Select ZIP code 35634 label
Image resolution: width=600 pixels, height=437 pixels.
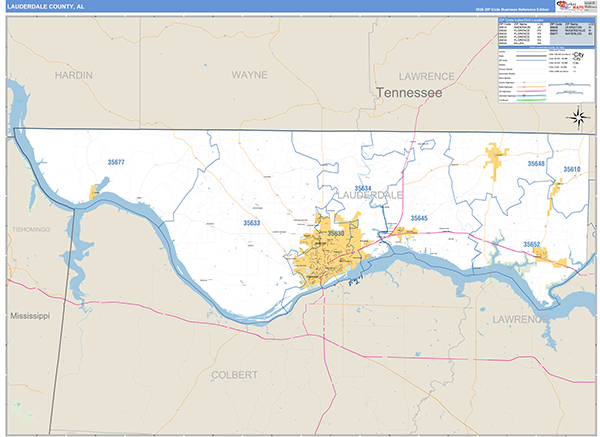click(362, 188)
